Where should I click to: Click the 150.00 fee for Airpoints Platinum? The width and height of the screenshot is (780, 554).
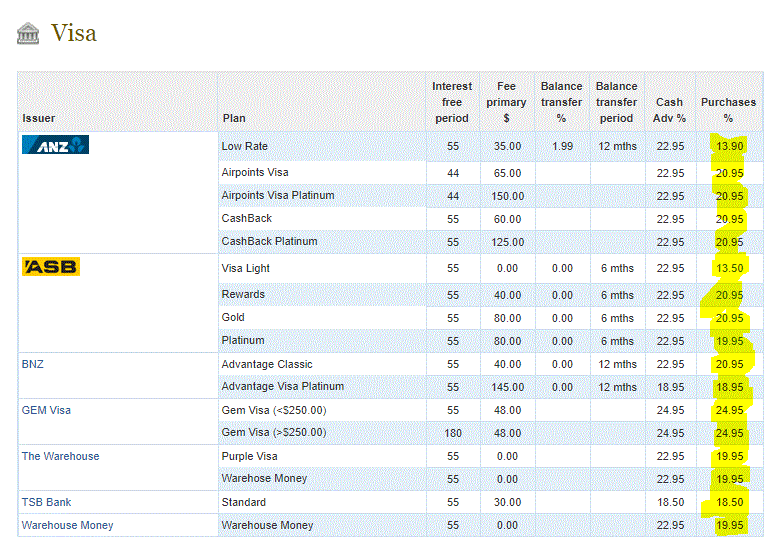click(x=508, y=196)
